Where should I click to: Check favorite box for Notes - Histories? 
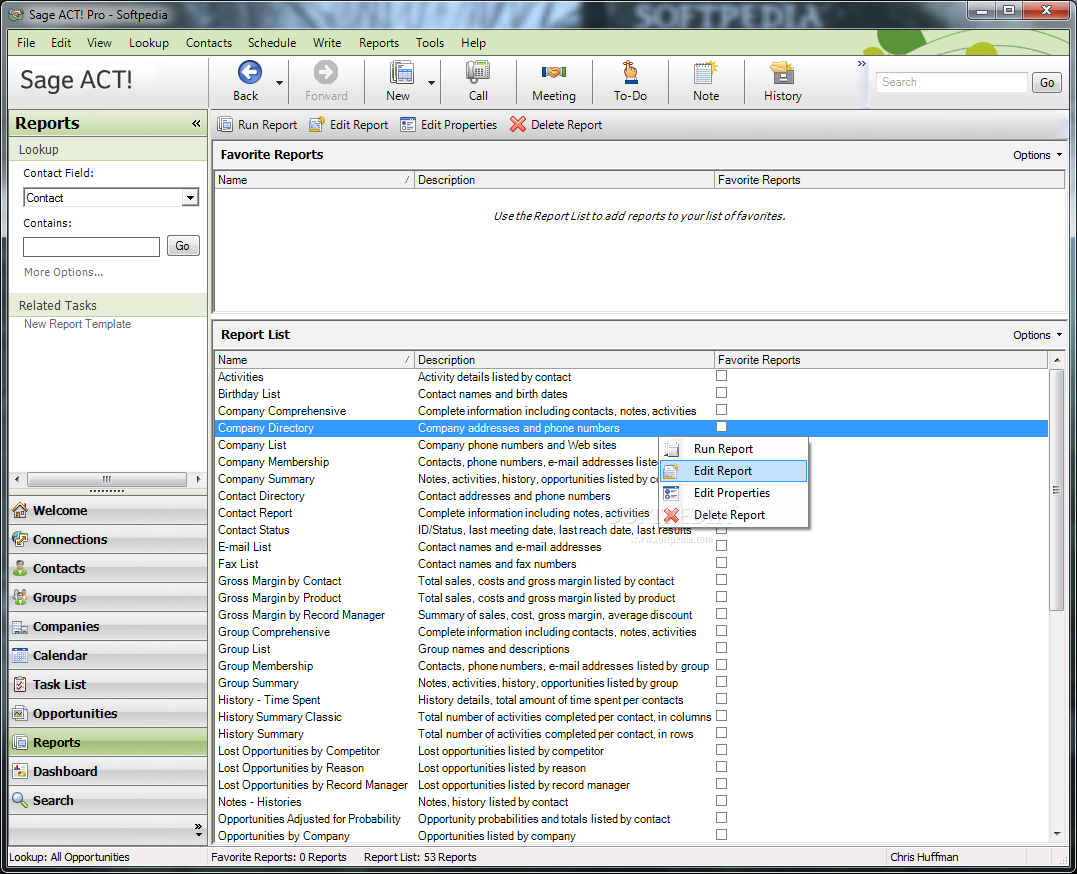[721, 801]
